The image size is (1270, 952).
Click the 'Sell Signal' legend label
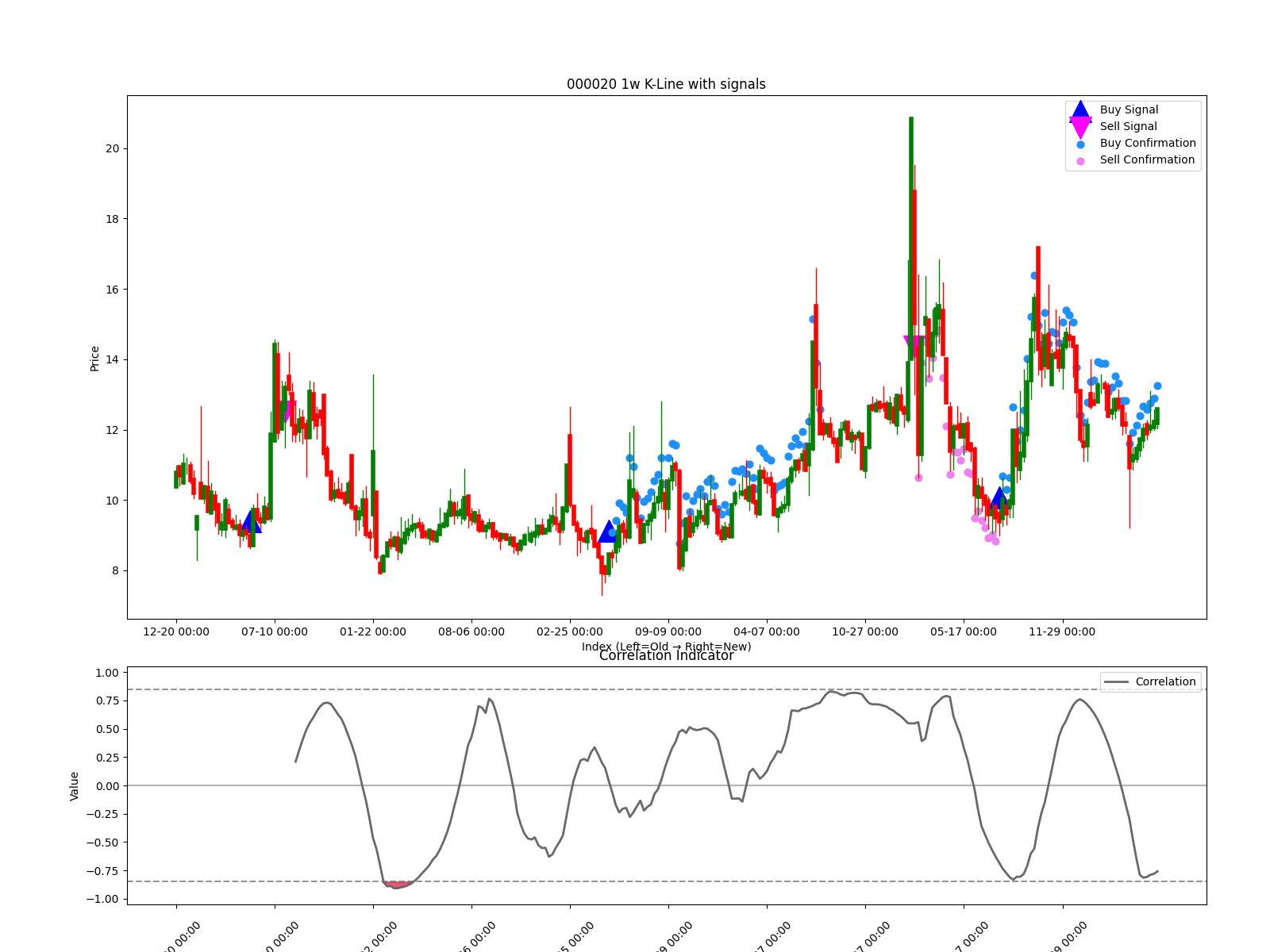click(1128, 127)
